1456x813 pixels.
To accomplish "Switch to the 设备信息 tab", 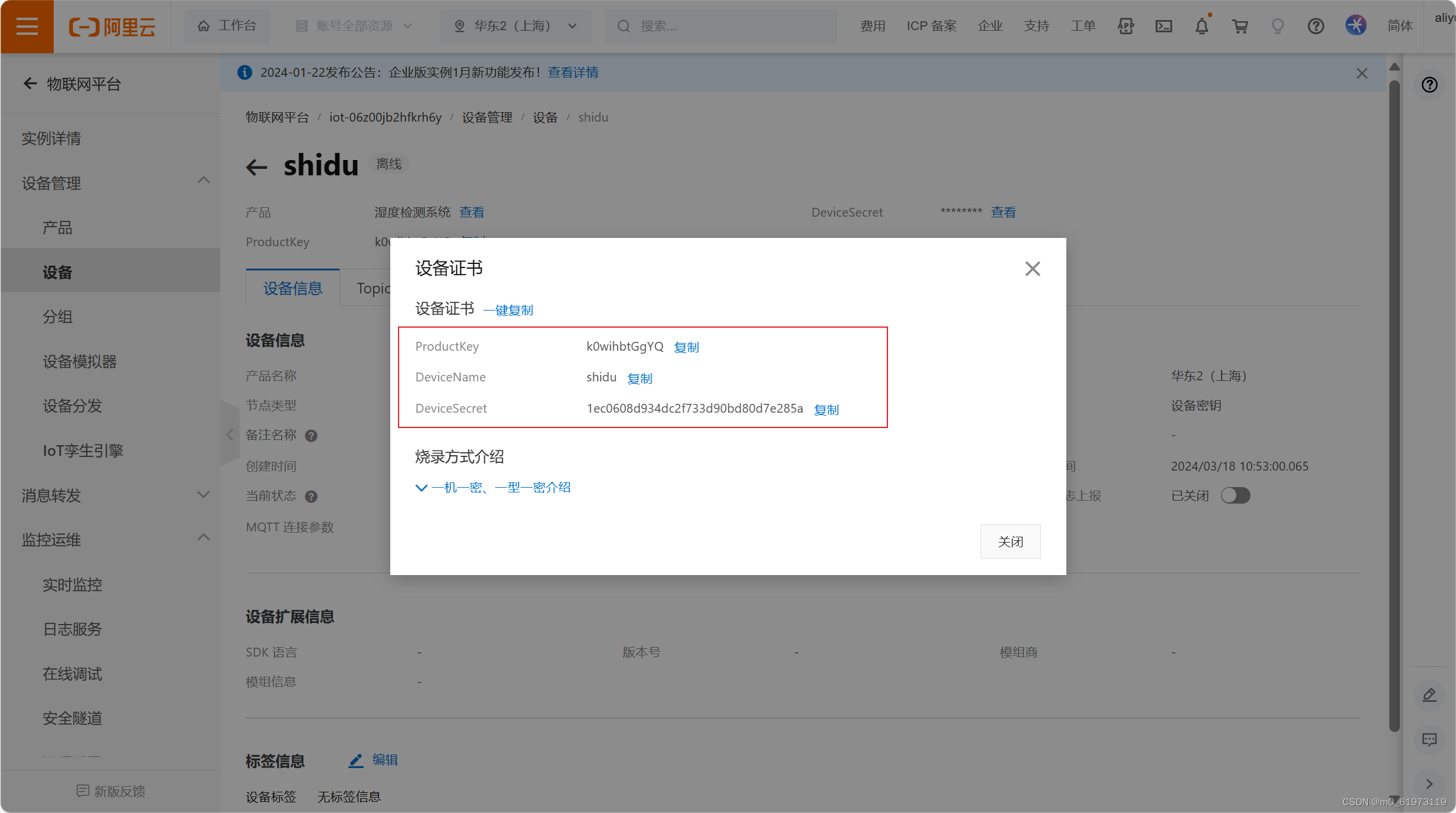I will pos(293,288).
